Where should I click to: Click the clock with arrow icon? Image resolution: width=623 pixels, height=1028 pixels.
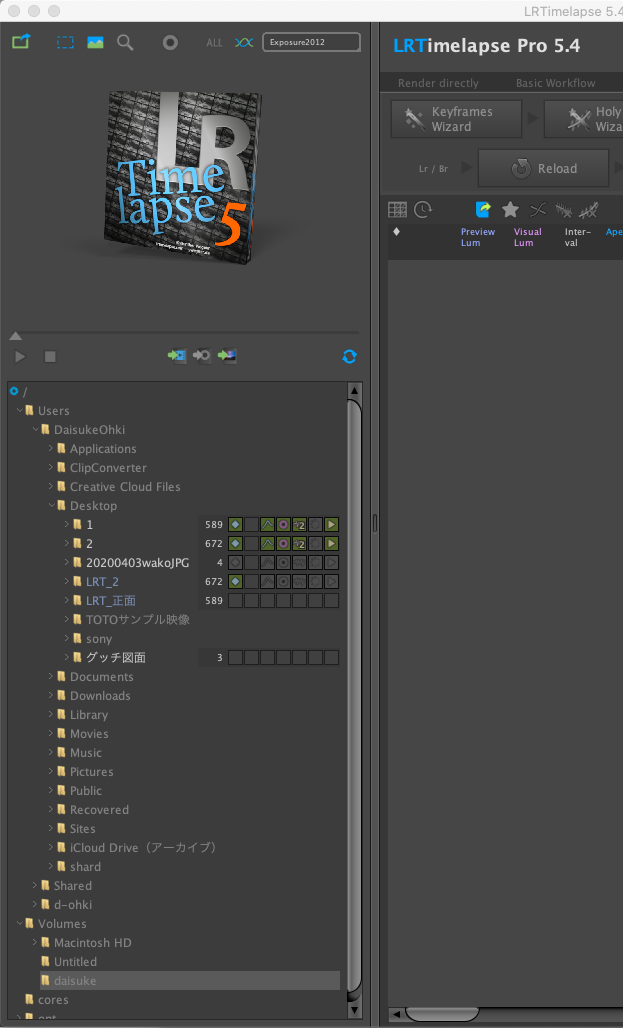tap(424, 210)
